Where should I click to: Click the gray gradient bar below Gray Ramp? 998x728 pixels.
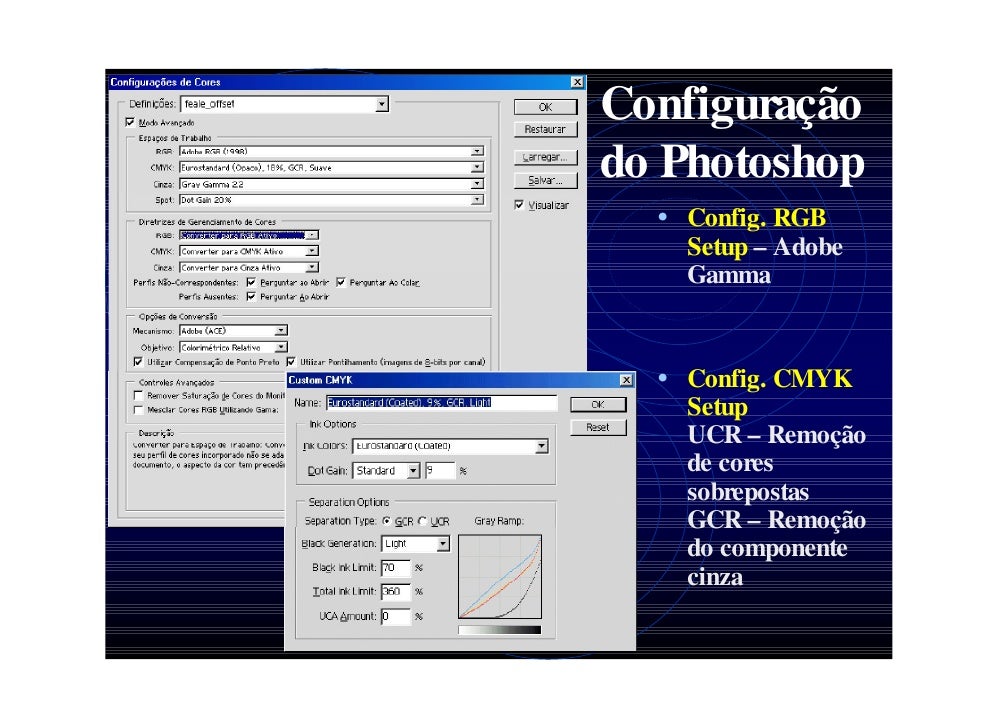click(500, 630)
